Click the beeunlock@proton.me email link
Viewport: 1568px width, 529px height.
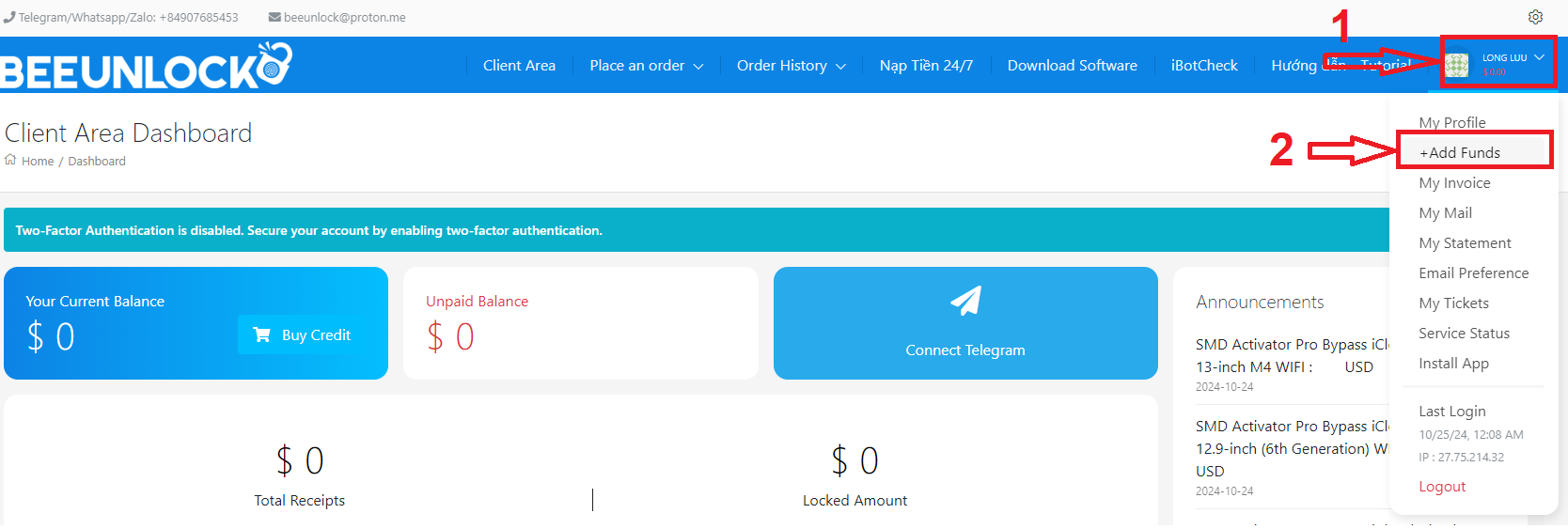click(x=344, y=17)
